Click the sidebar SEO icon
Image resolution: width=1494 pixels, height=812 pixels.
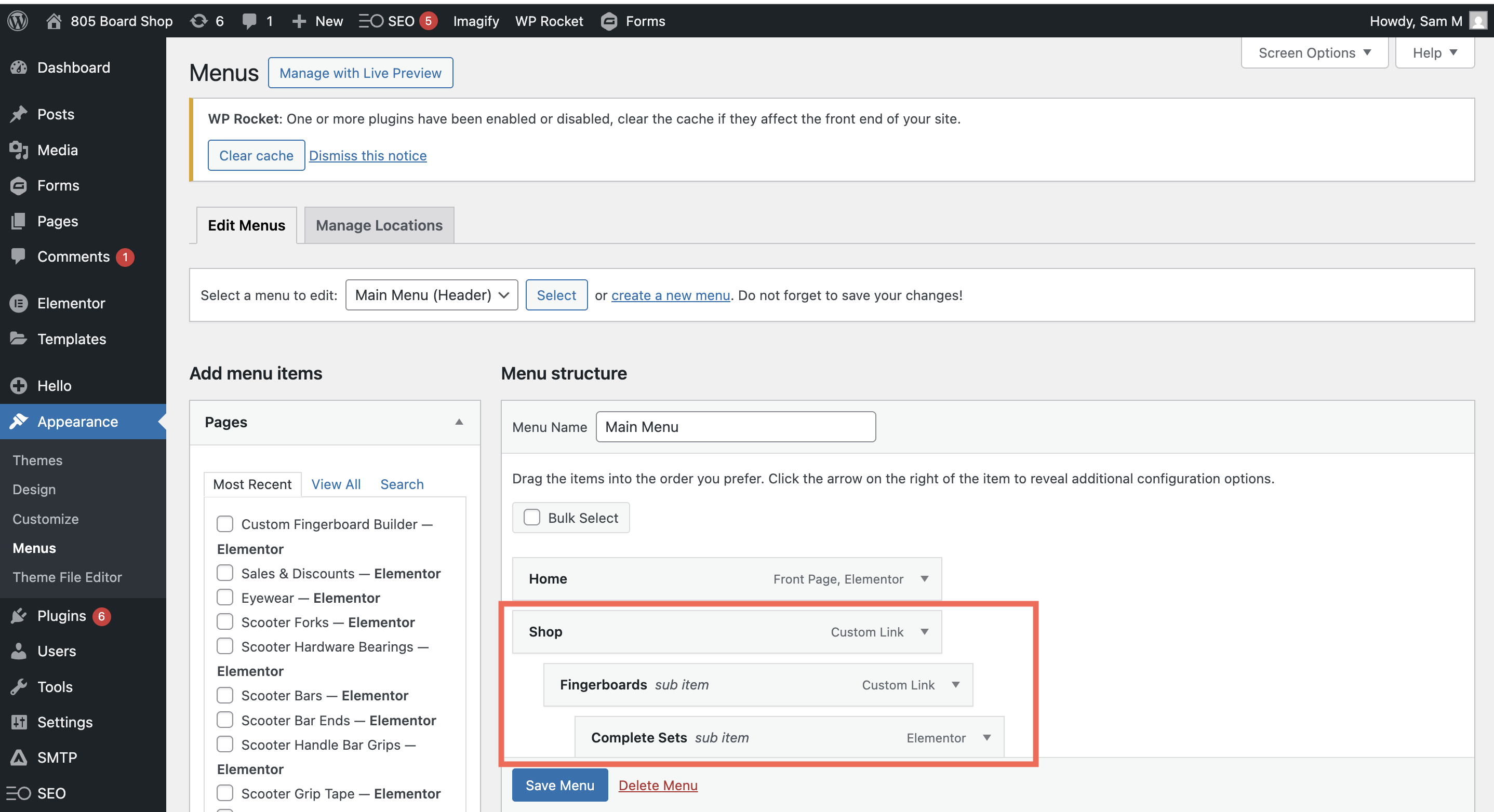pos(19,793)
